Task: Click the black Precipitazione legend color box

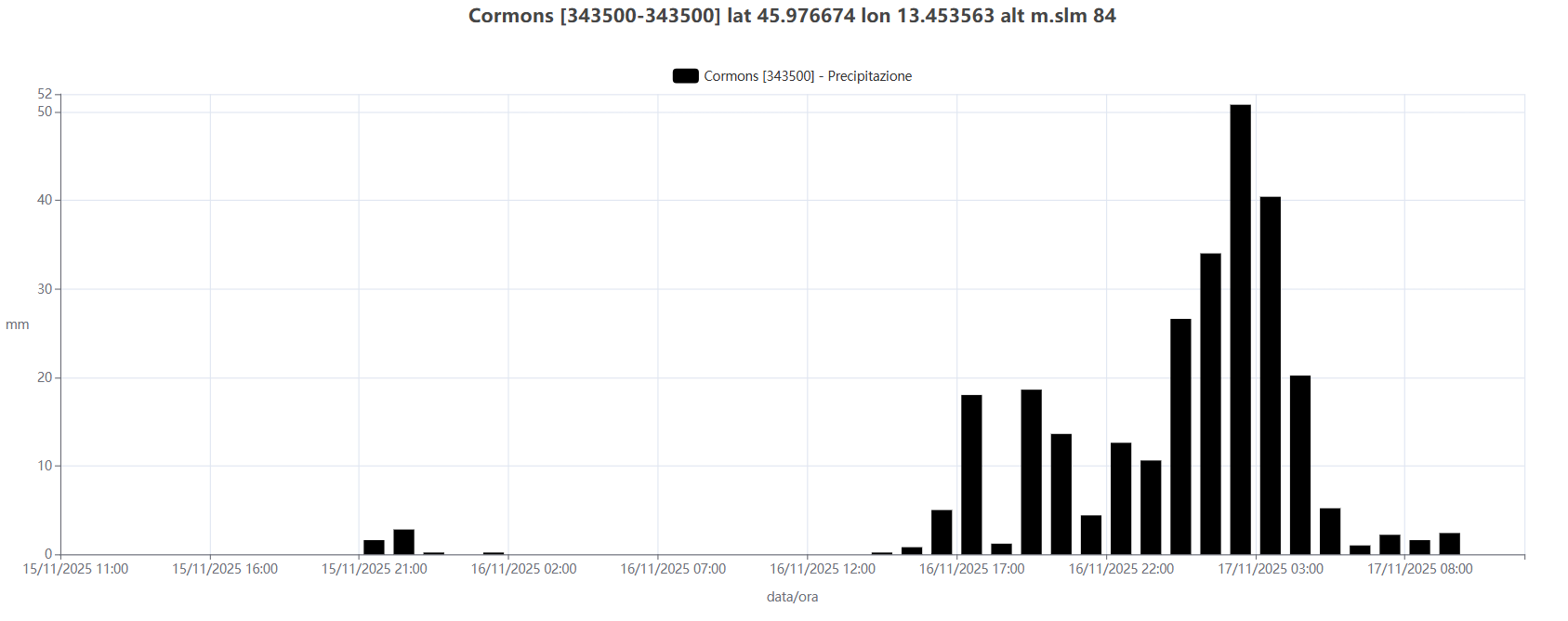Action: tap(685, 76)
